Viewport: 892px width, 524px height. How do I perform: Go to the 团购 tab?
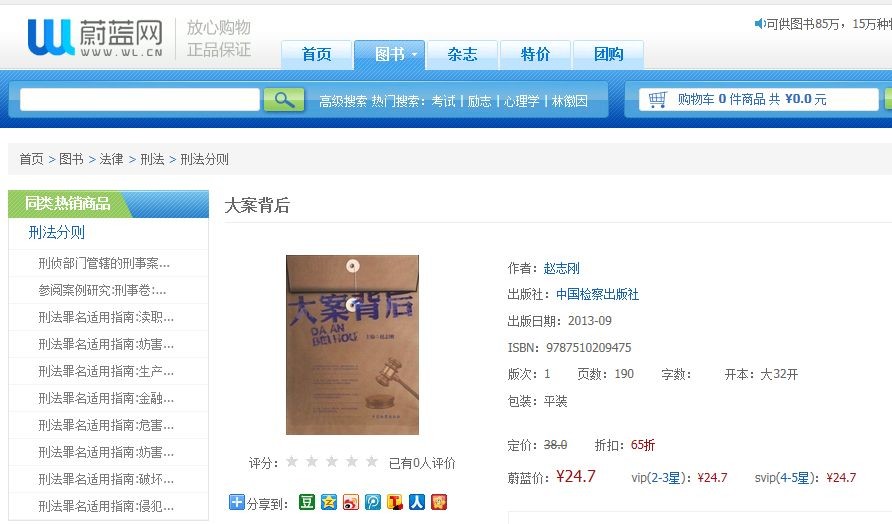pos(609,55)
